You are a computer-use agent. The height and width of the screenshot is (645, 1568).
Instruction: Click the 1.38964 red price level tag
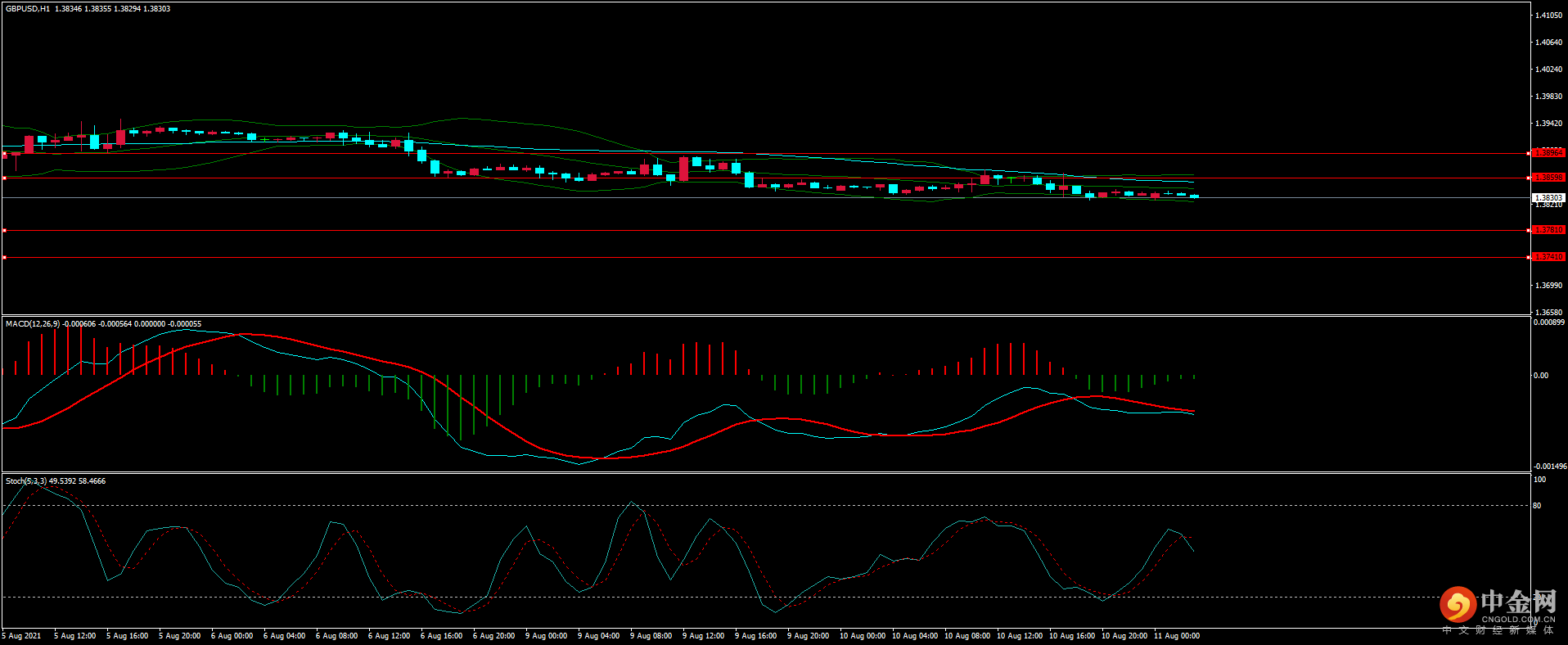point(1548,153)
